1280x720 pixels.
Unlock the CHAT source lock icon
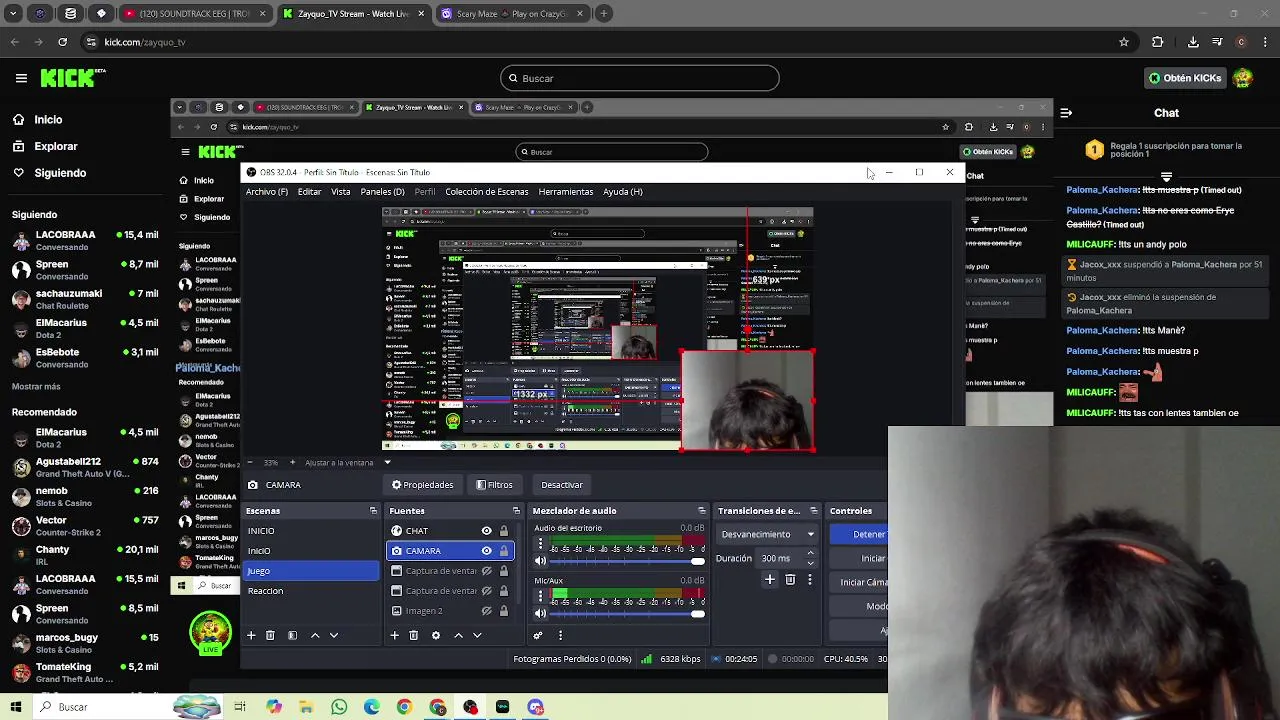click(504, 531)
